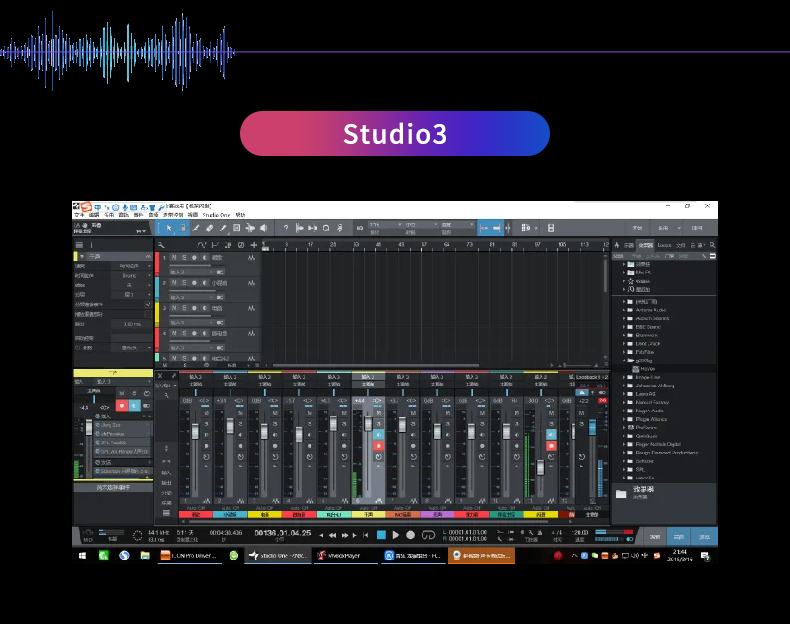Close the mixer console with X
Image resolution: width=790 pixels, height=624 pixels.
pyautogui.click(x=160, y=376)
